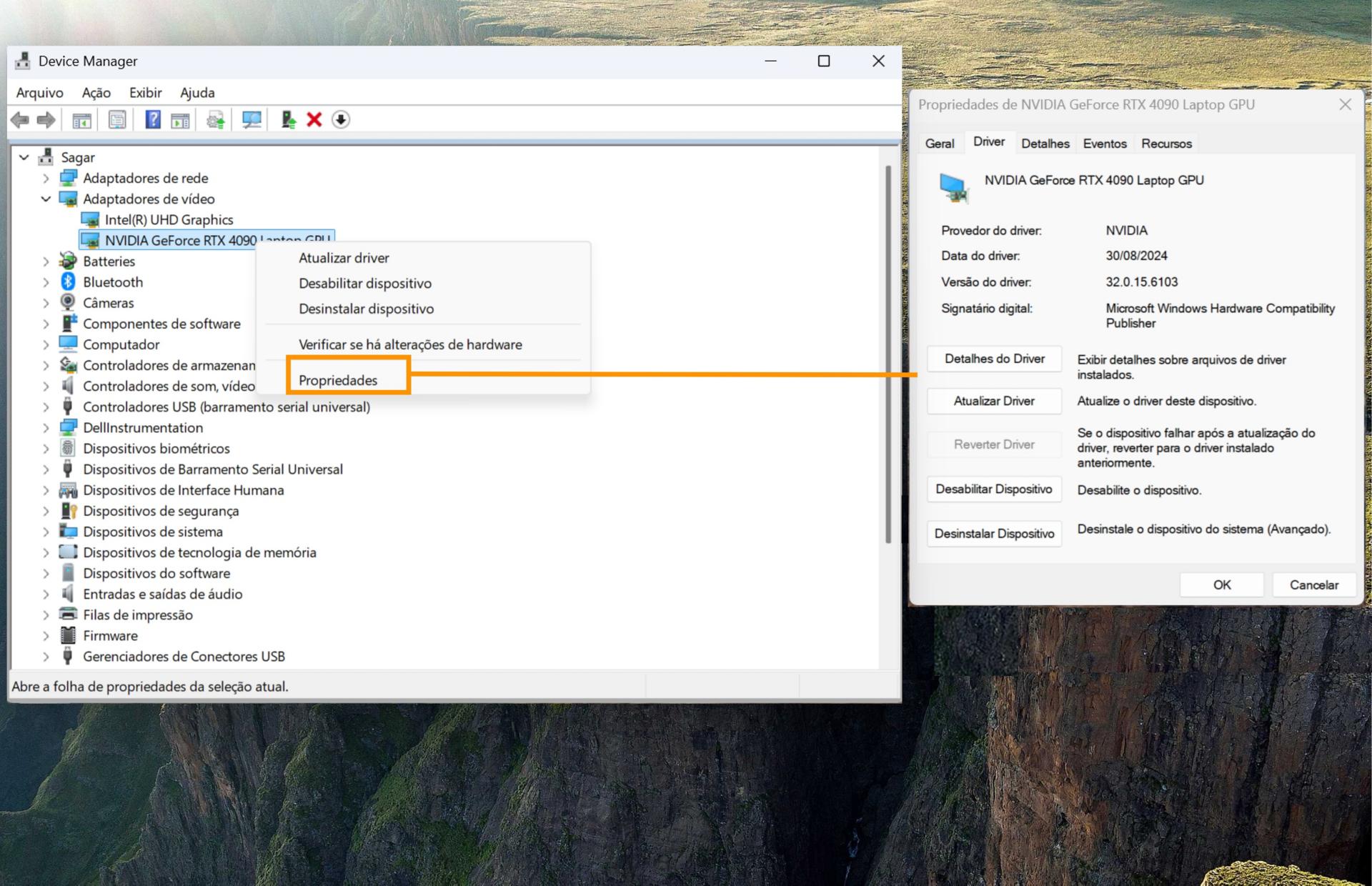Viewport: 1372px width, 886px height.
Task: Click the show/hide console tree icon
Action: point(81,119)
